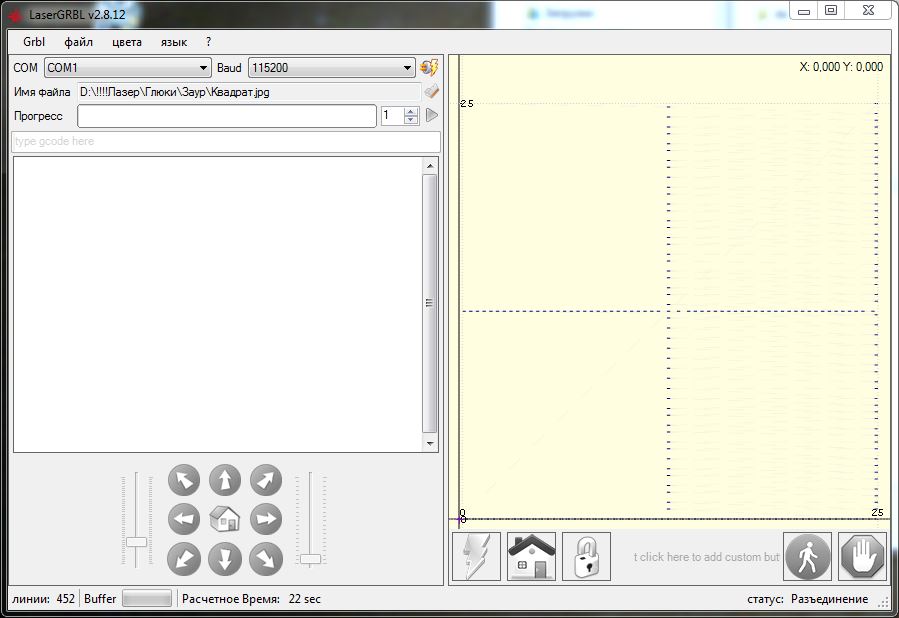The image size is (899, 618).
Task: Click the jog speed slider on the left
Action: tap(136, 542)
